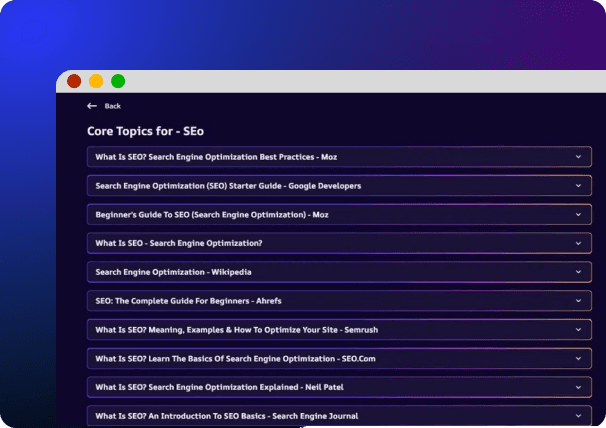Select SEO: The Complete Guide For Beginners title

tap(188, 301)
